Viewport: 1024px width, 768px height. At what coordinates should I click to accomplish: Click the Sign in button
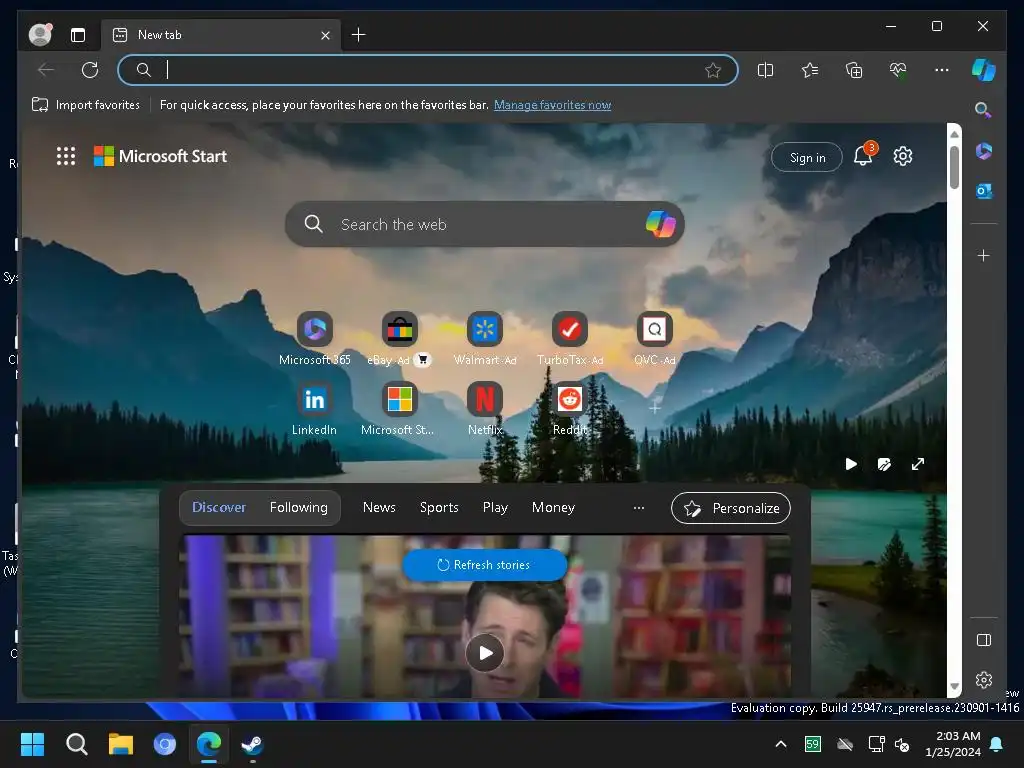[807, 157]
